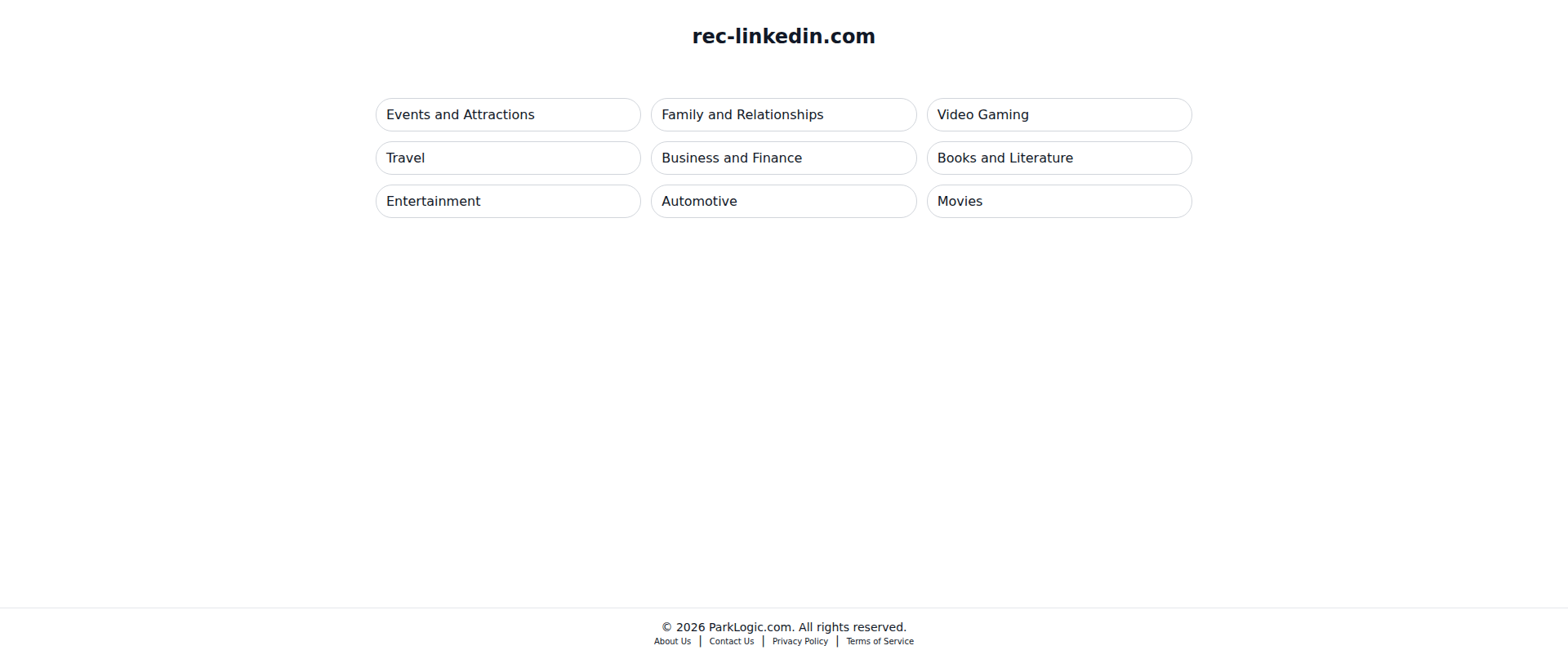Click the divider between Privacy Policy and Terms of Service
The width and height of the screenshot is (1568, 659).
pyautogui.click(x=838, y=642)
